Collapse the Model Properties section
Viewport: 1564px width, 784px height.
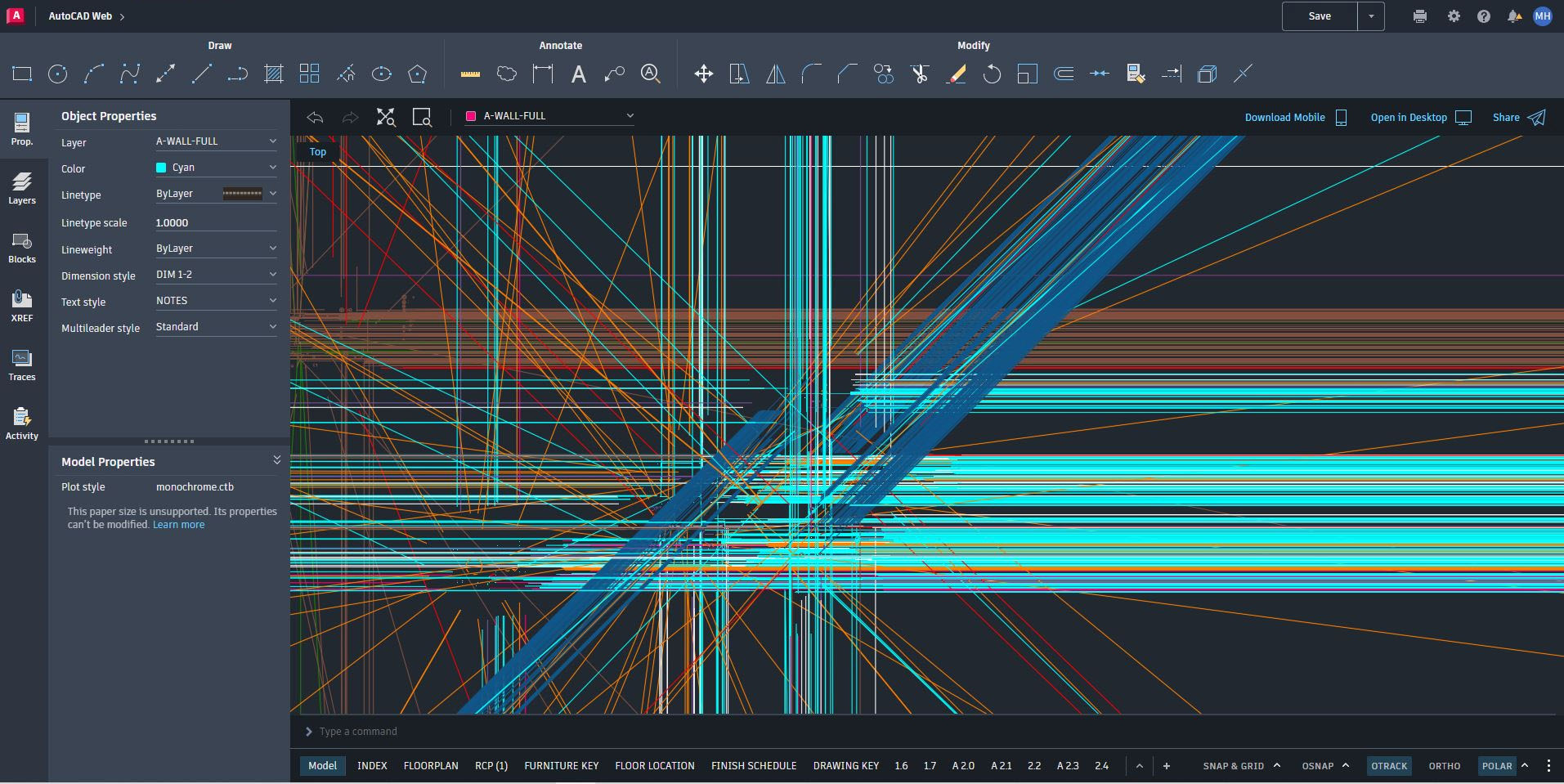[x=277, y=459]
